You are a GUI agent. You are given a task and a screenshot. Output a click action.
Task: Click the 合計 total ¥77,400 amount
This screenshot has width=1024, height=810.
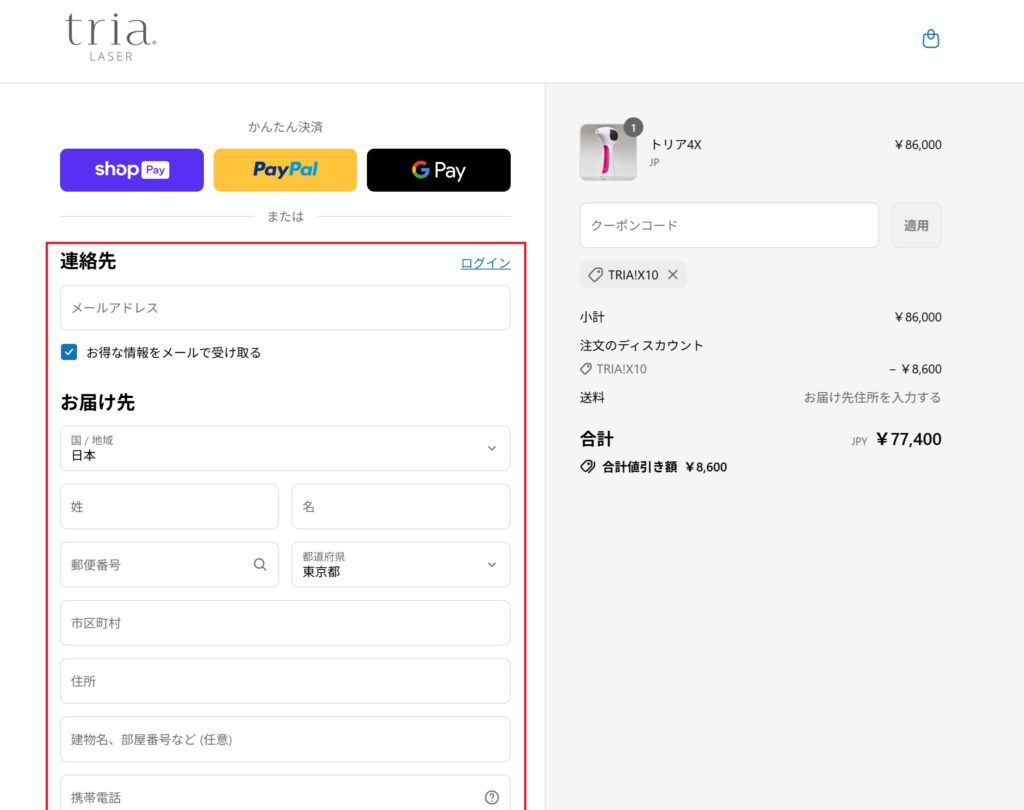point(908,439)
